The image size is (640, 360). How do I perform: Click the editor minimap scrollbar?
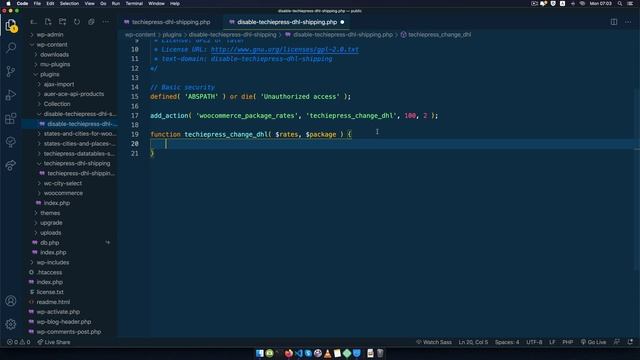pos(637,155)
